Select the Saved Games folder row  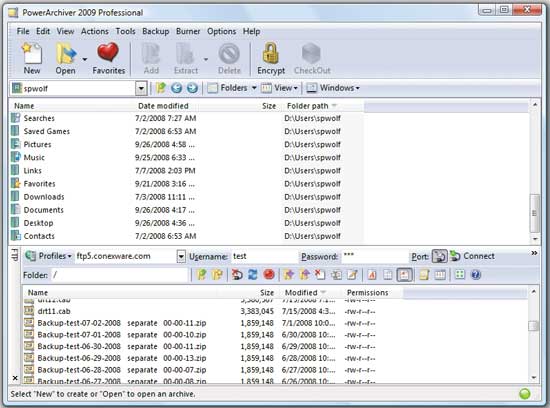click(x=46, y=131)
